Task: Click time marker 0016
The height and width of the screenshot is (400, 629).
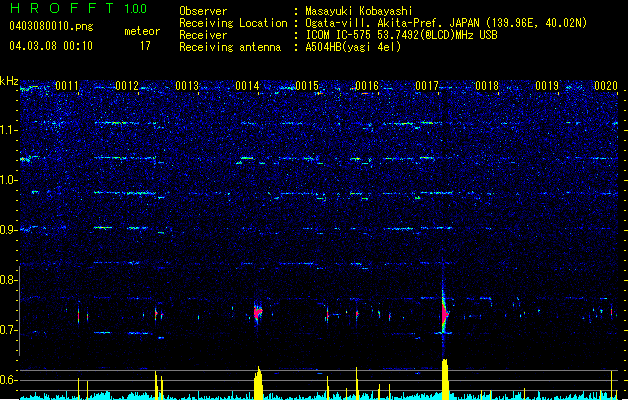Action: [367, 86]
